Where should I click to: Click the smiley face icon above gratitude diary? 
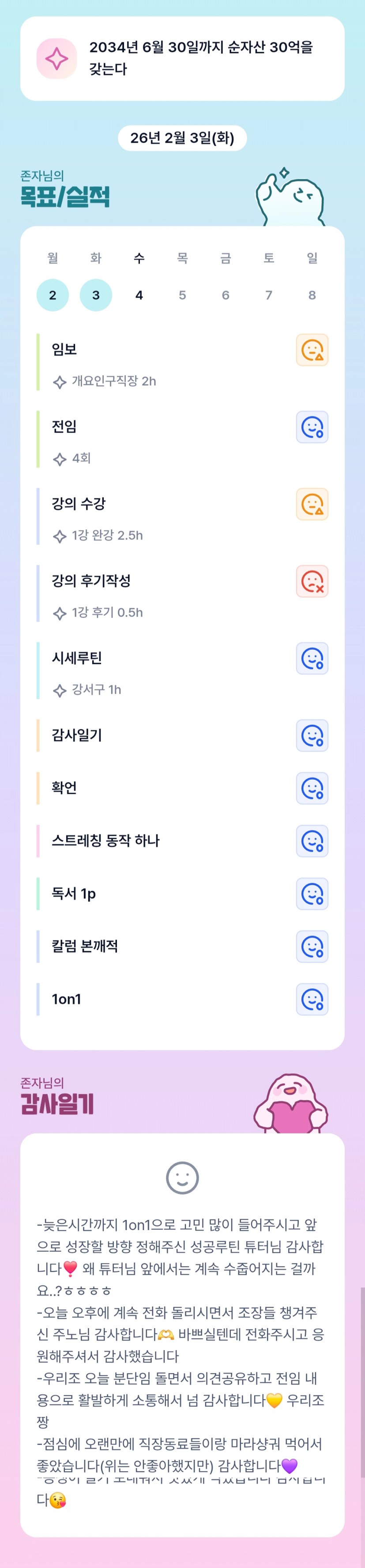tap(182, 1178)
